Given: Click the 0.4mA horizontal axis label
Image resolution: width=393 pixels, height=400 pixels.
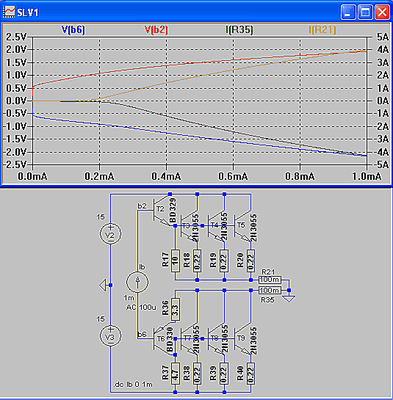Looking at the screenshot, I should click(x=166, y=176).
